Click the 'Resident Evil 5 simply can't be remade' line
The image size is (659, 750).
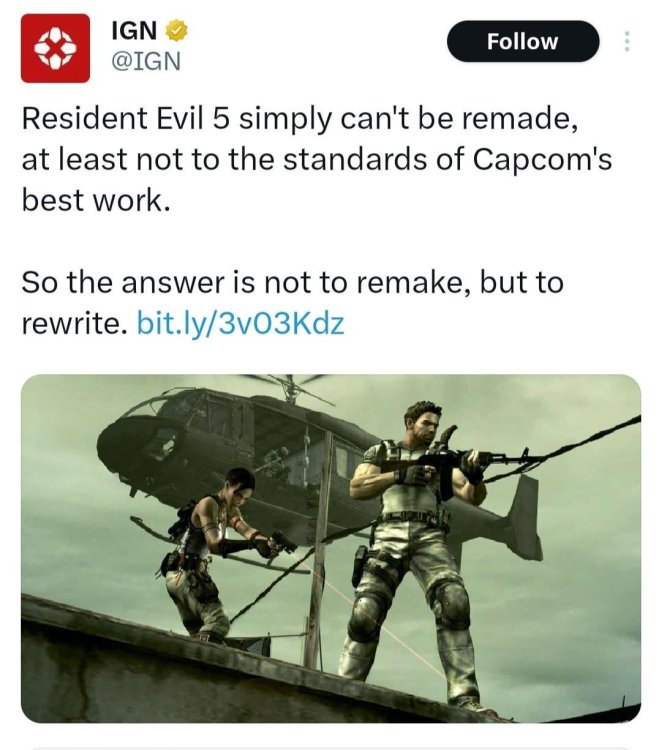(300, 118)
